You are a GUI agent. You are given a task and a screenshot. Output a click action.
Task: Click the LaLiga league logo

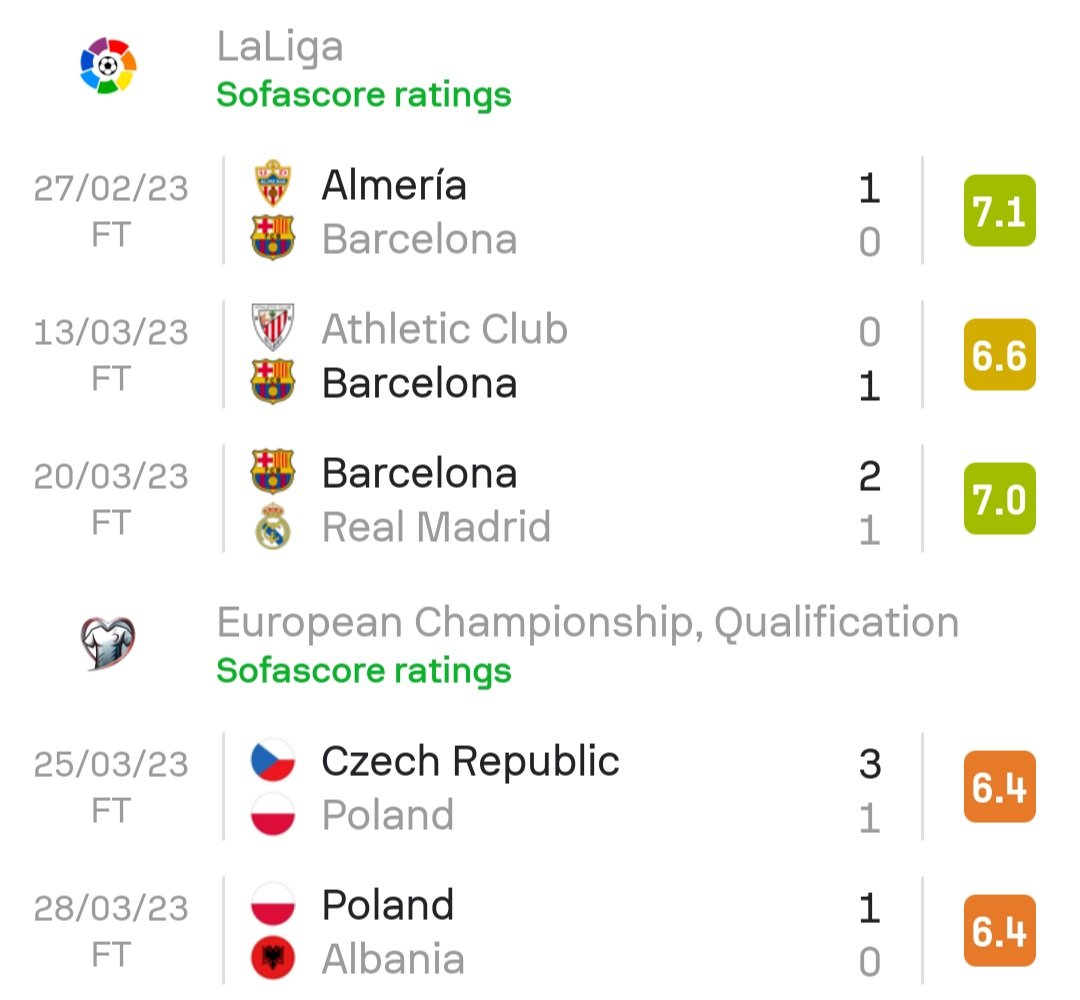pos(108,65)
